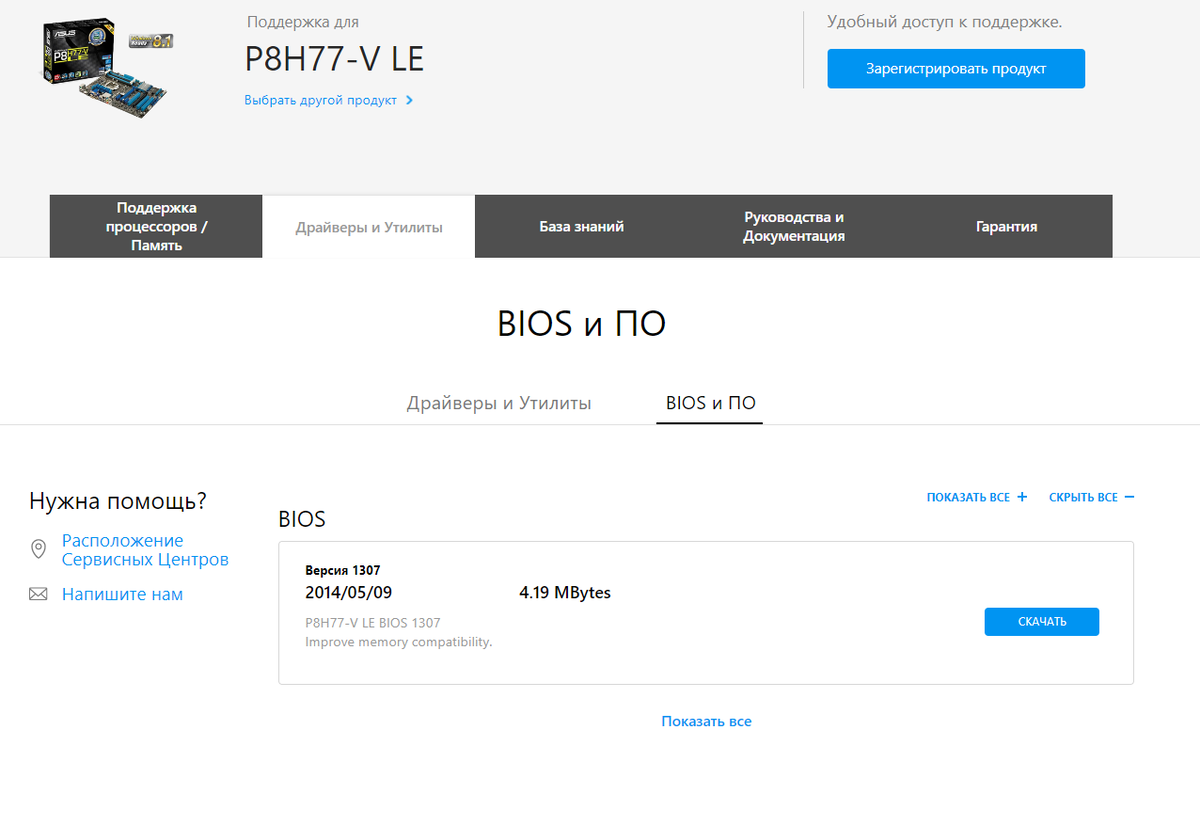1200x825 pixels.
Task: Download BIOS 1307 with 'СКАЧАТЬ' button
Action: coord(1042,621)
